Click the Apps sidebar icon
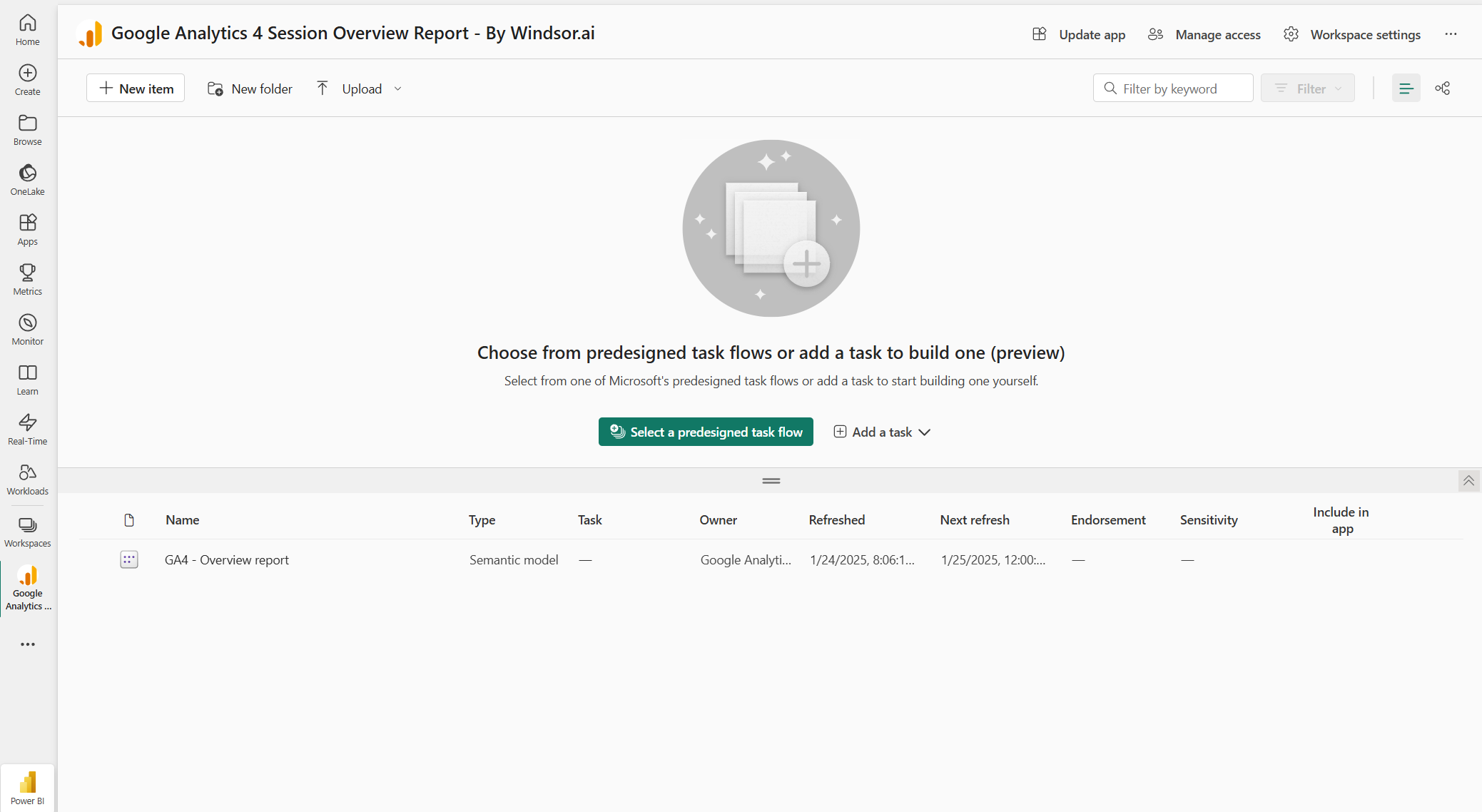 coord(27,229)
